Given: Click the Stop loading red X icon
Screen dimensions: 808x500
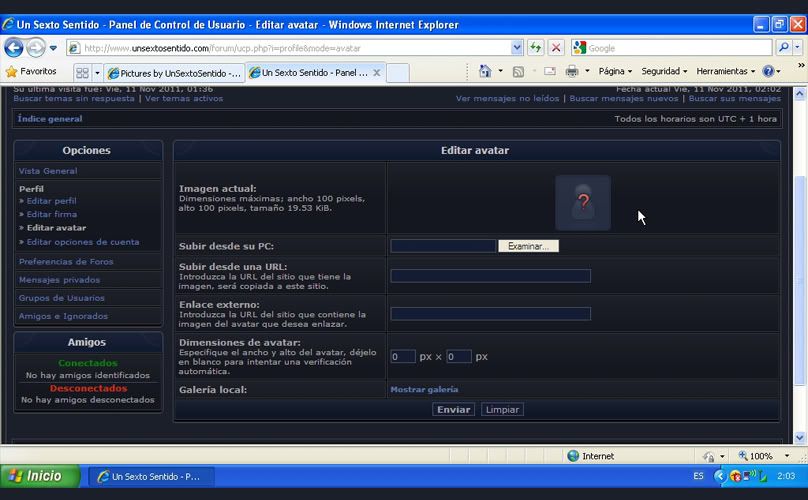Looking at the screenshot, I should point(556,48).
